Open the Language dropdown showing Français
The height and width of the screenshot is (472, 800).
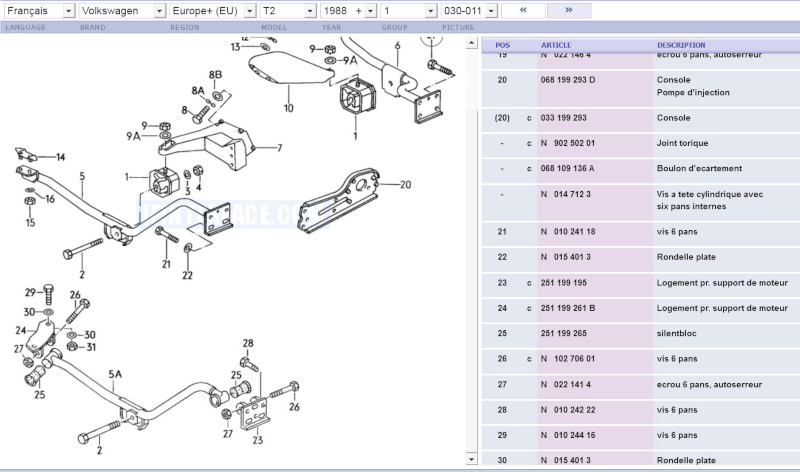38,10
